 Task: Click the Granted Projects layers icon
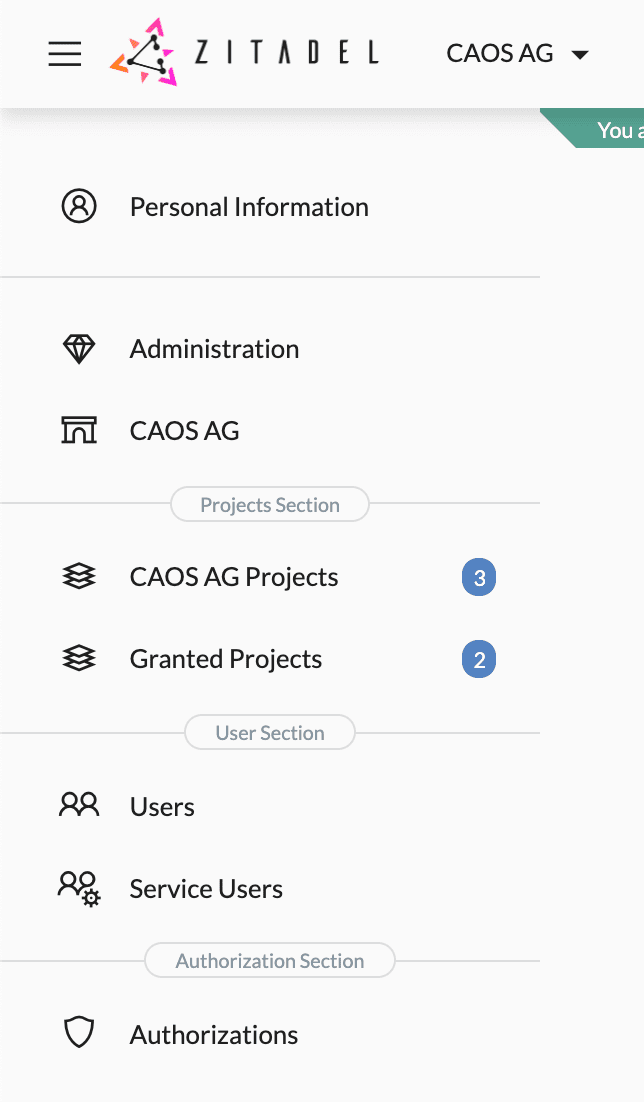(x=79, y=659)
